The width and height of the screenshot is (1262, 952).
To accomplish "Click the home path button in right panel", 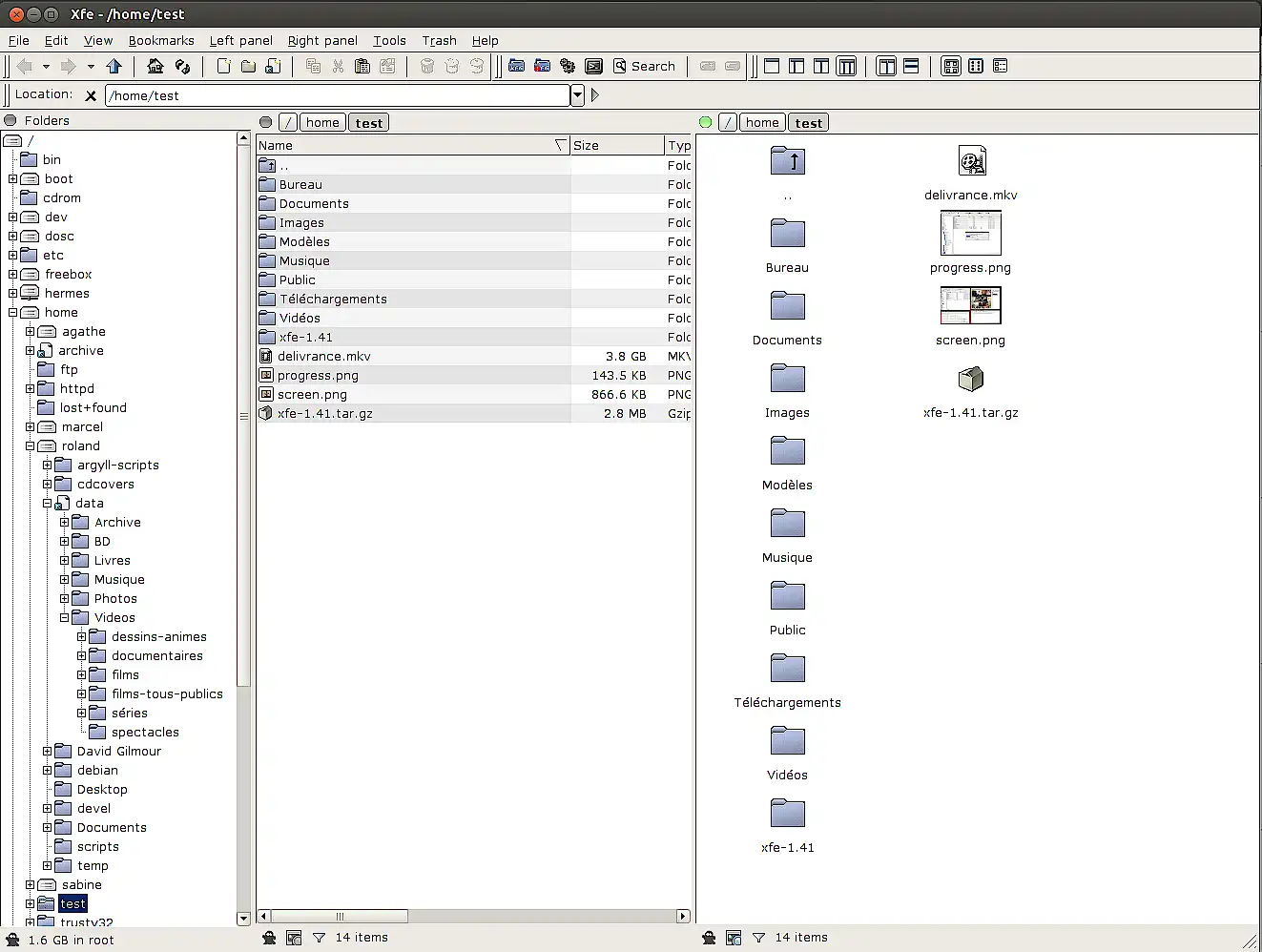I will click(x=761, y=122).
